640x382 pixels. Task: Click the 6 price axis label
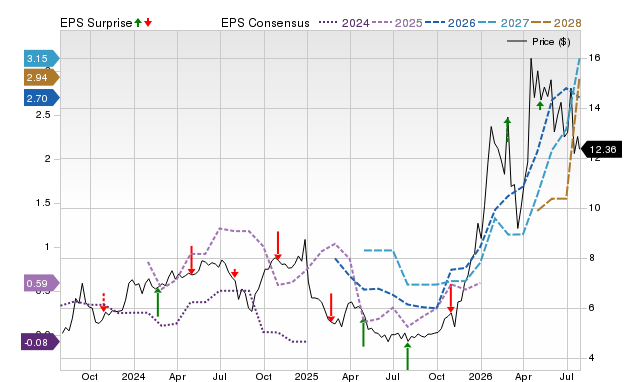point(591,308)
